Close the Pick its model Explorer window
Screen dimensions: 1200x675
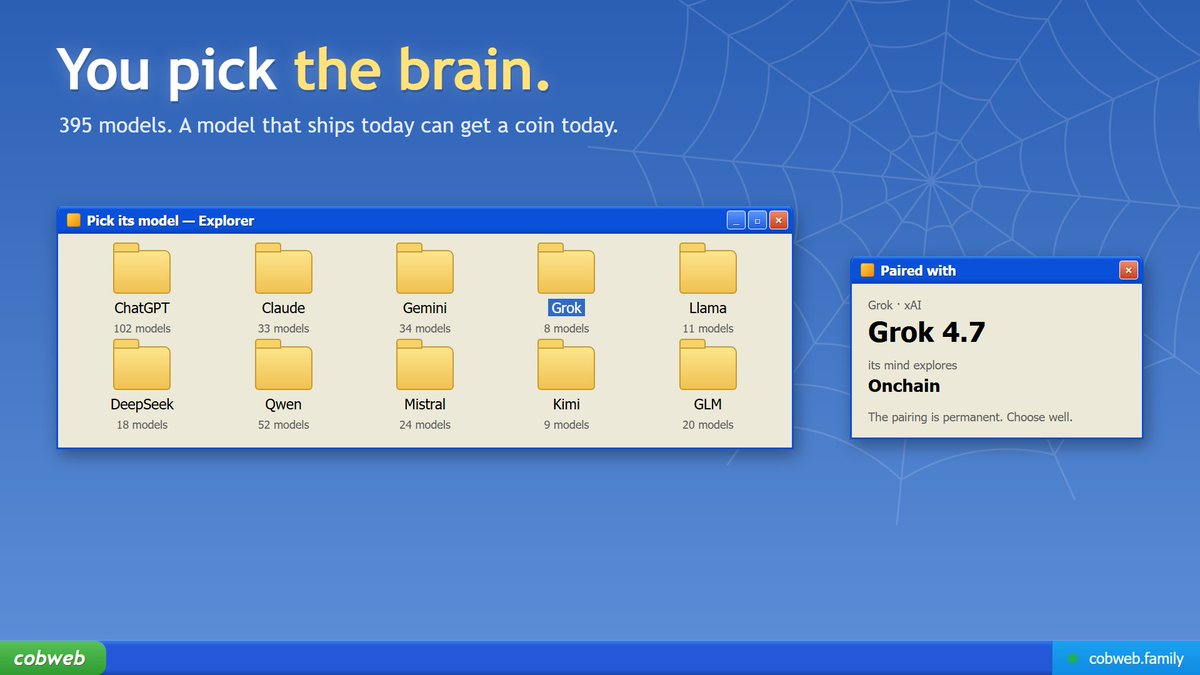point(778,220)
